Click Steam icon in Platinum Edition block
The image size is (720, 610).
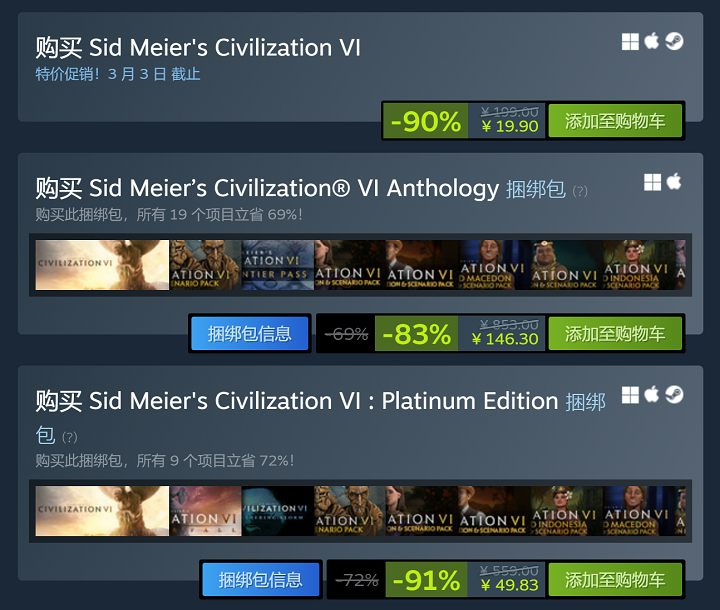[675, 395]
